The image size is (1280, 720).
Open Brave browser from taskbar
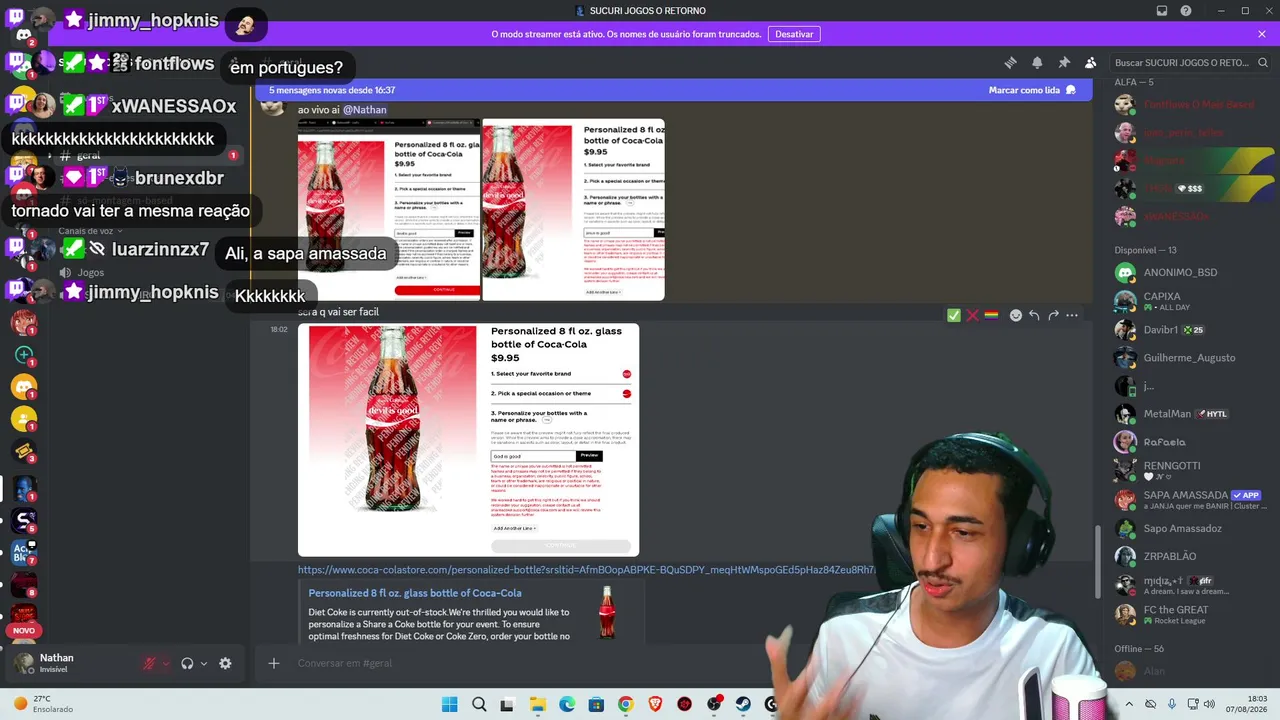tap(655, 704)
